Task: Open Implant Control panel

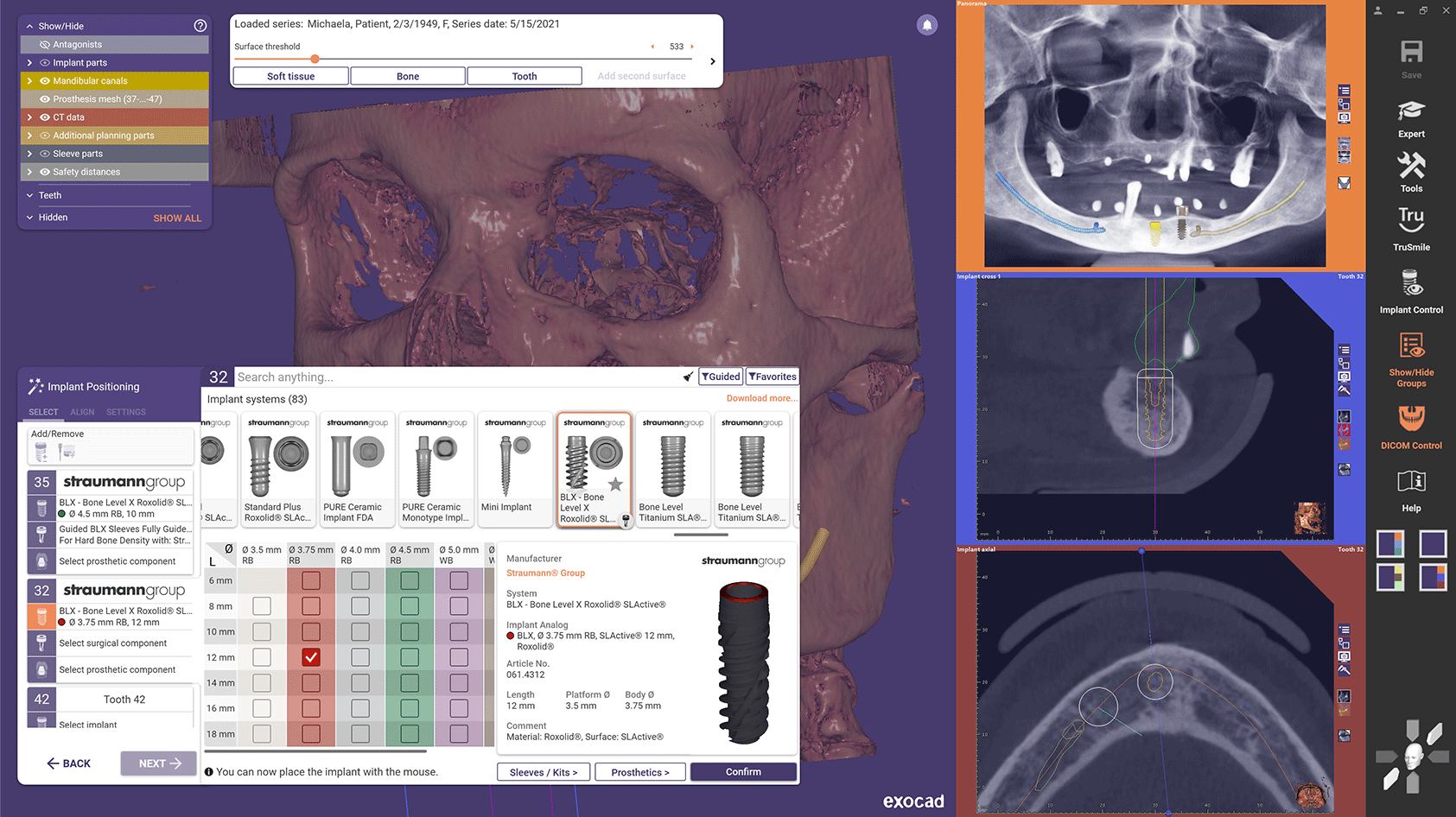Action: pyautogui.click(x=1411, y=282)
